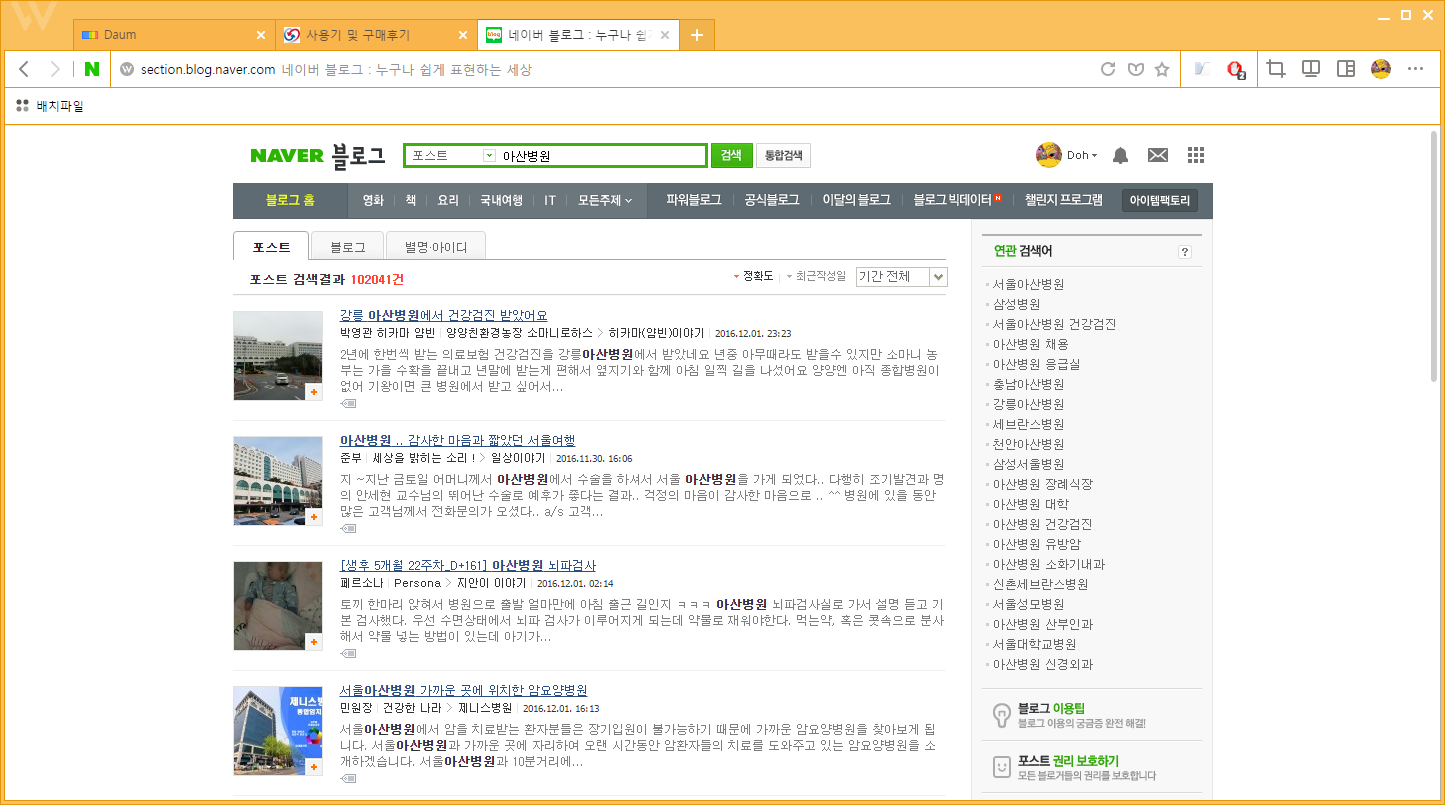Go back with the browser back arrow
This screenshot has height=805, width=1445.
coord(25,69)
